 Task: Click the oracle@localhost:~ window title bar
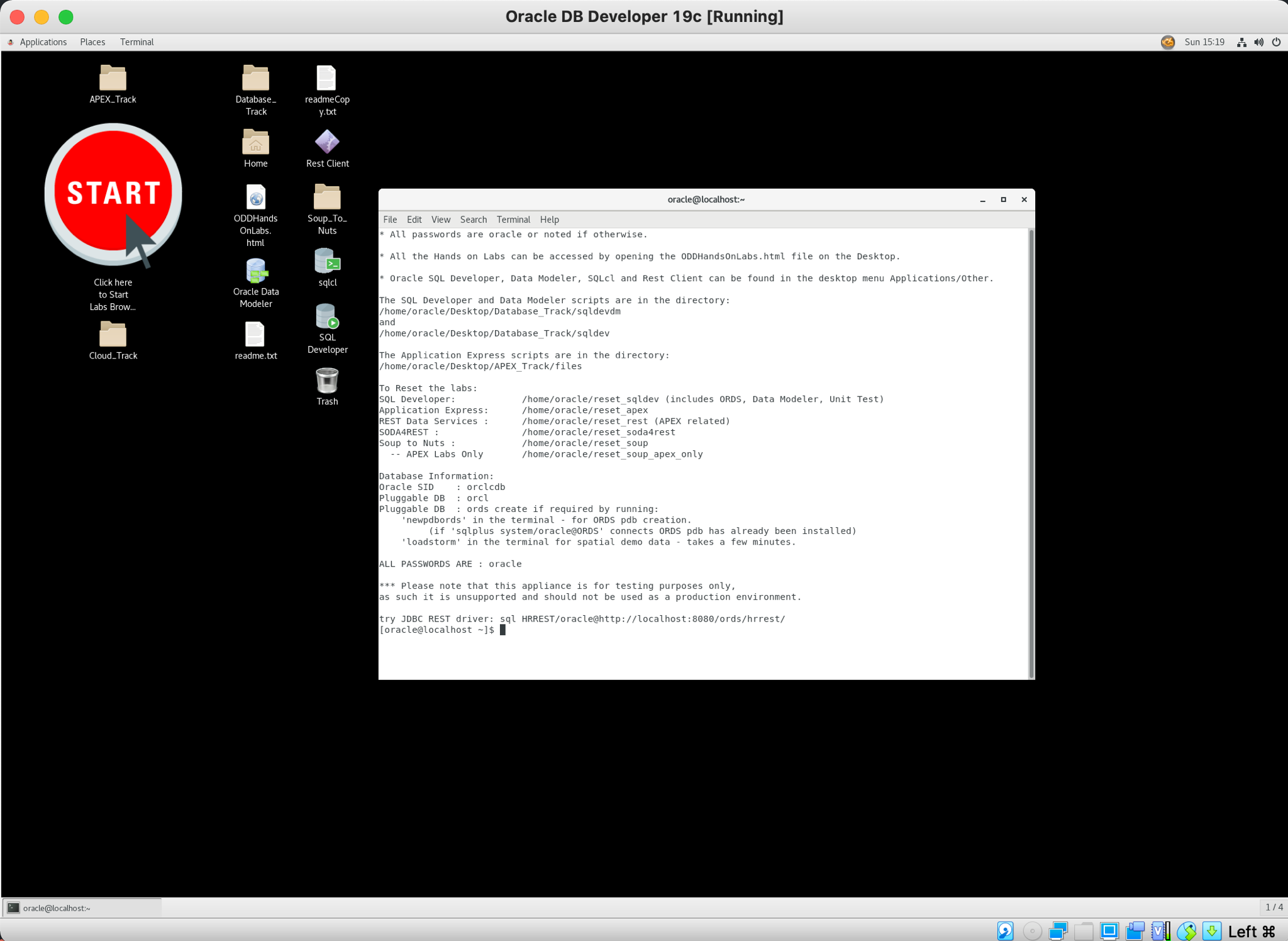(x=706, y=199)
